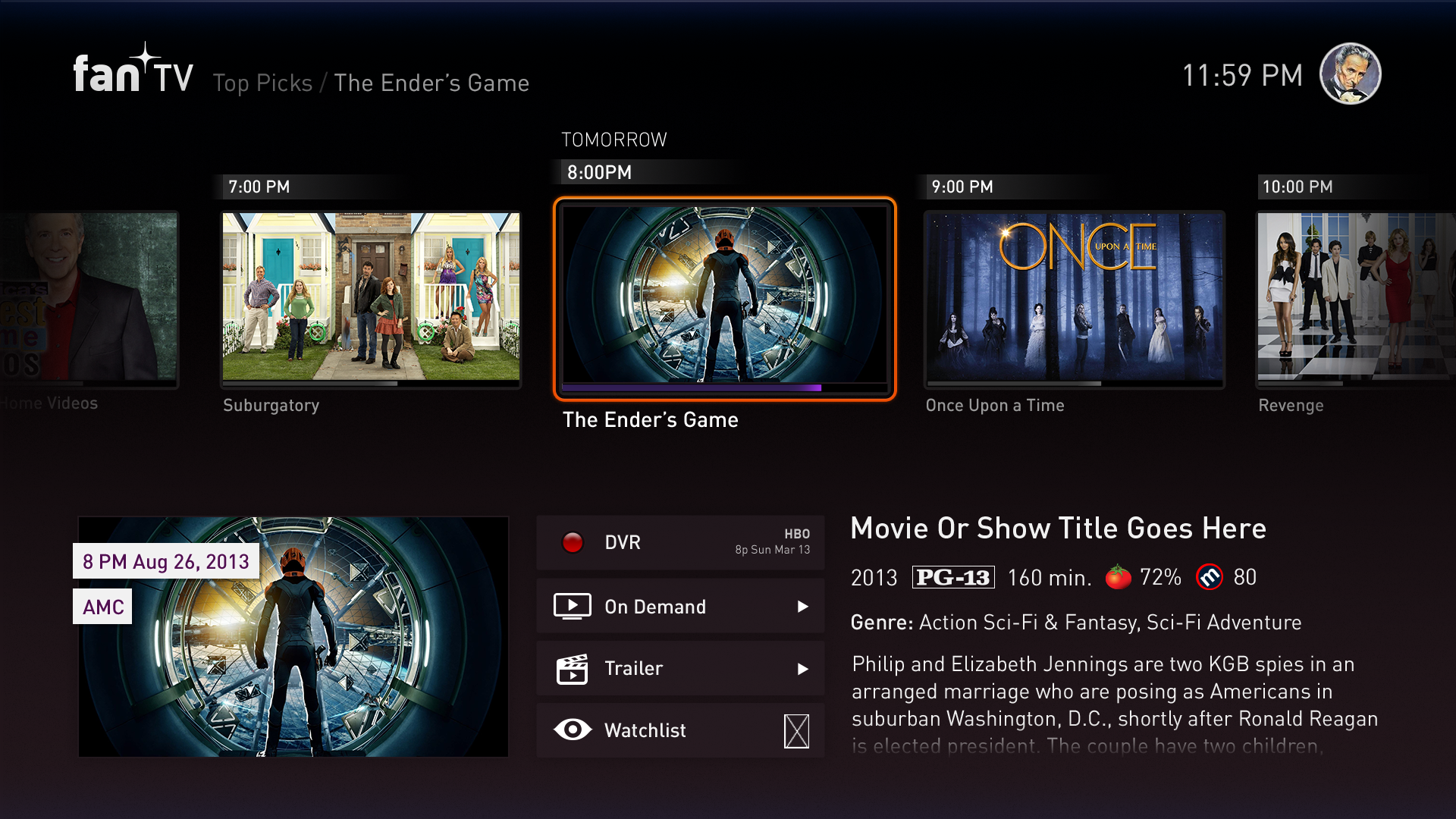Click the fanTV logo

[133, 70]
